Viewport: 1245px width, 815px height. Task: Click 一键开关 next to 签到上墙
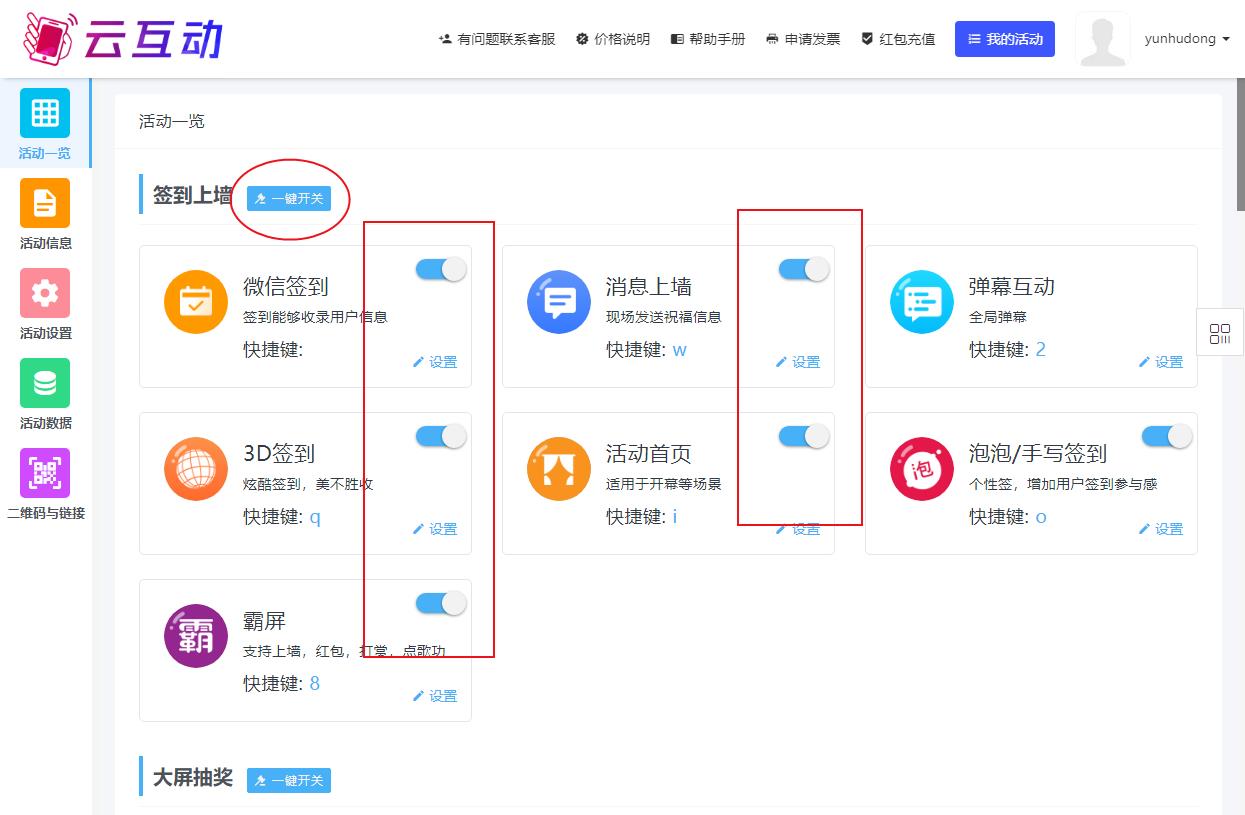(x=289, y=198)
